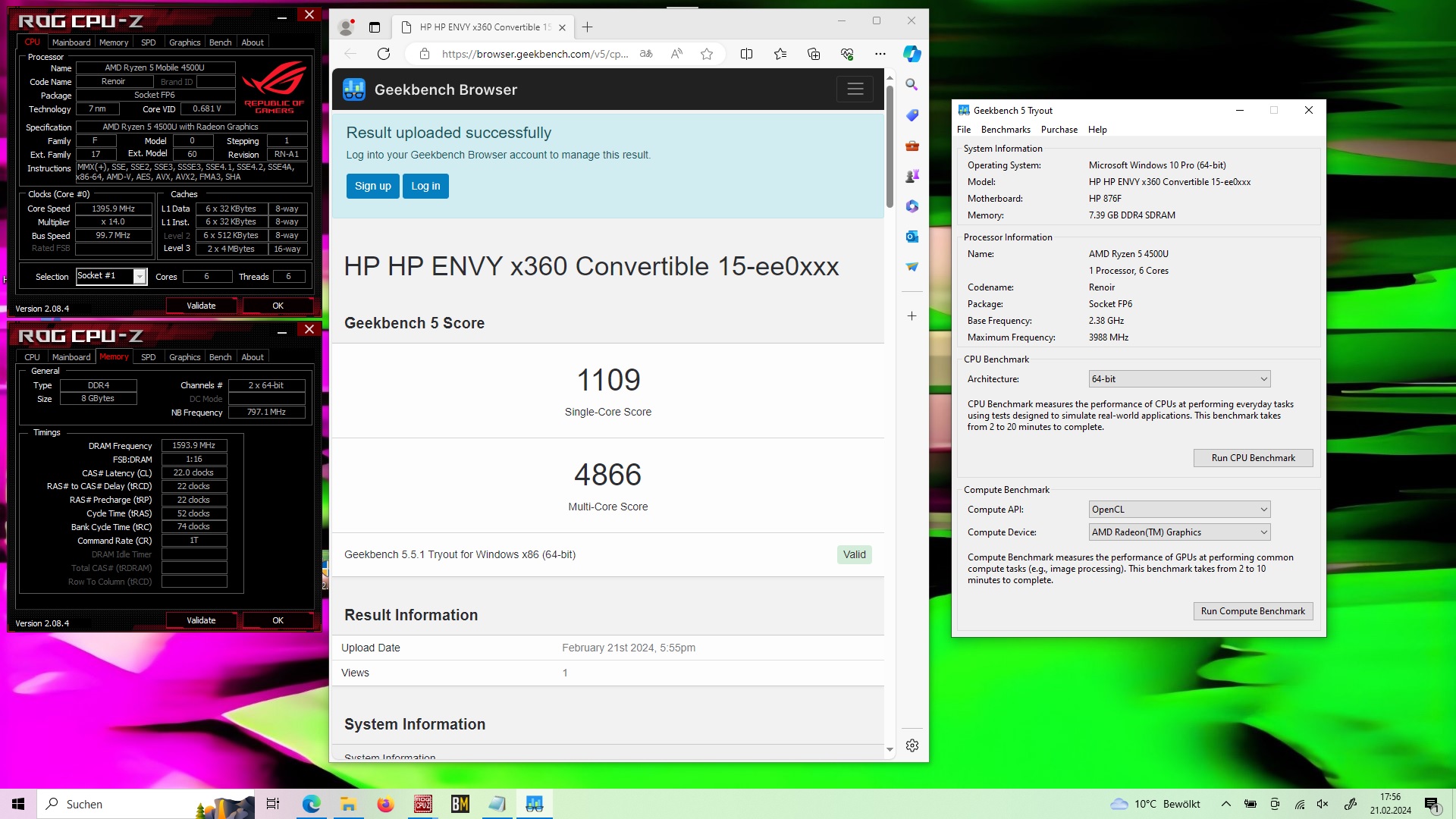This screenshot has height=819, width=1456.
Task: Refresh the Geekbench page in Edge
Action: [384, 54]
